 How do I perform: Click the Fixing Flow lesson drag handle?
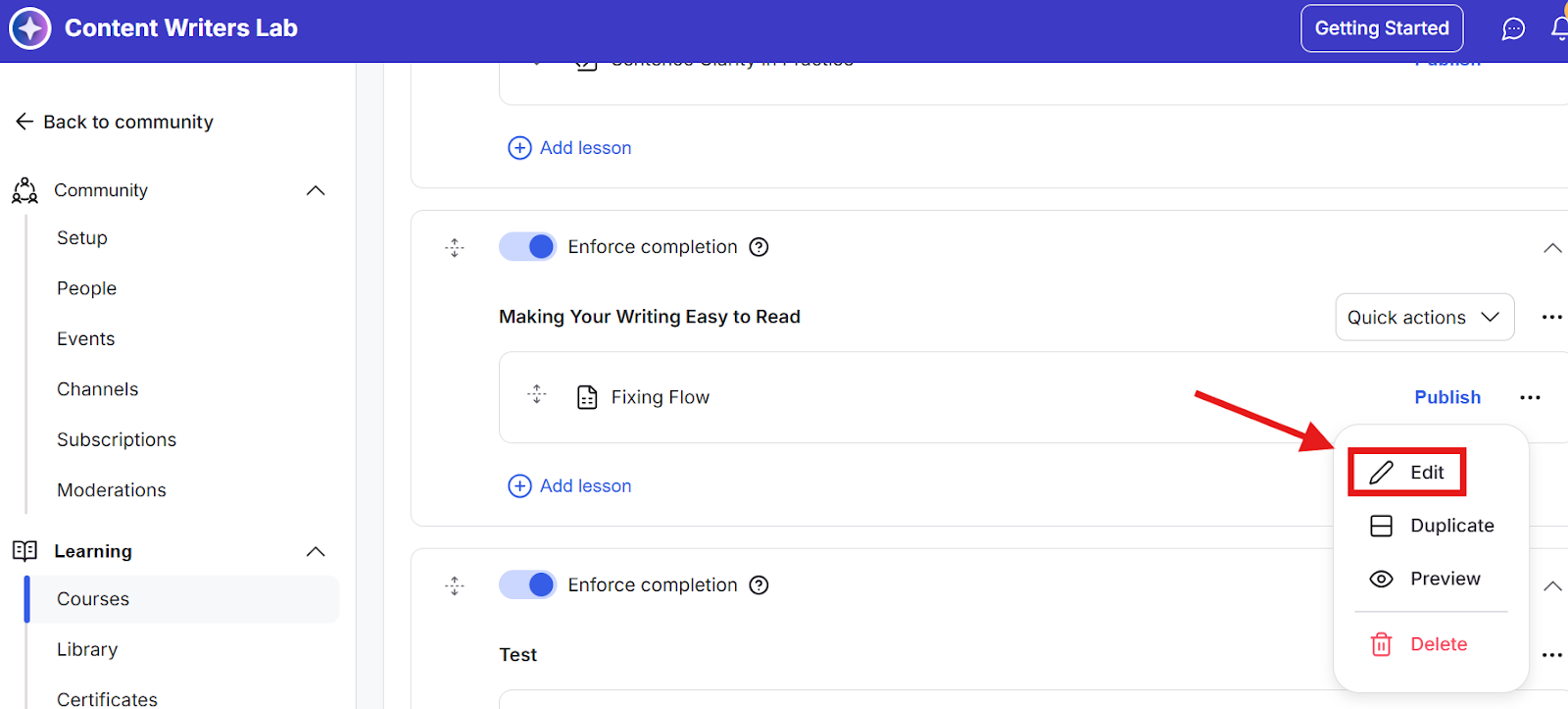[x=536, y=394]
